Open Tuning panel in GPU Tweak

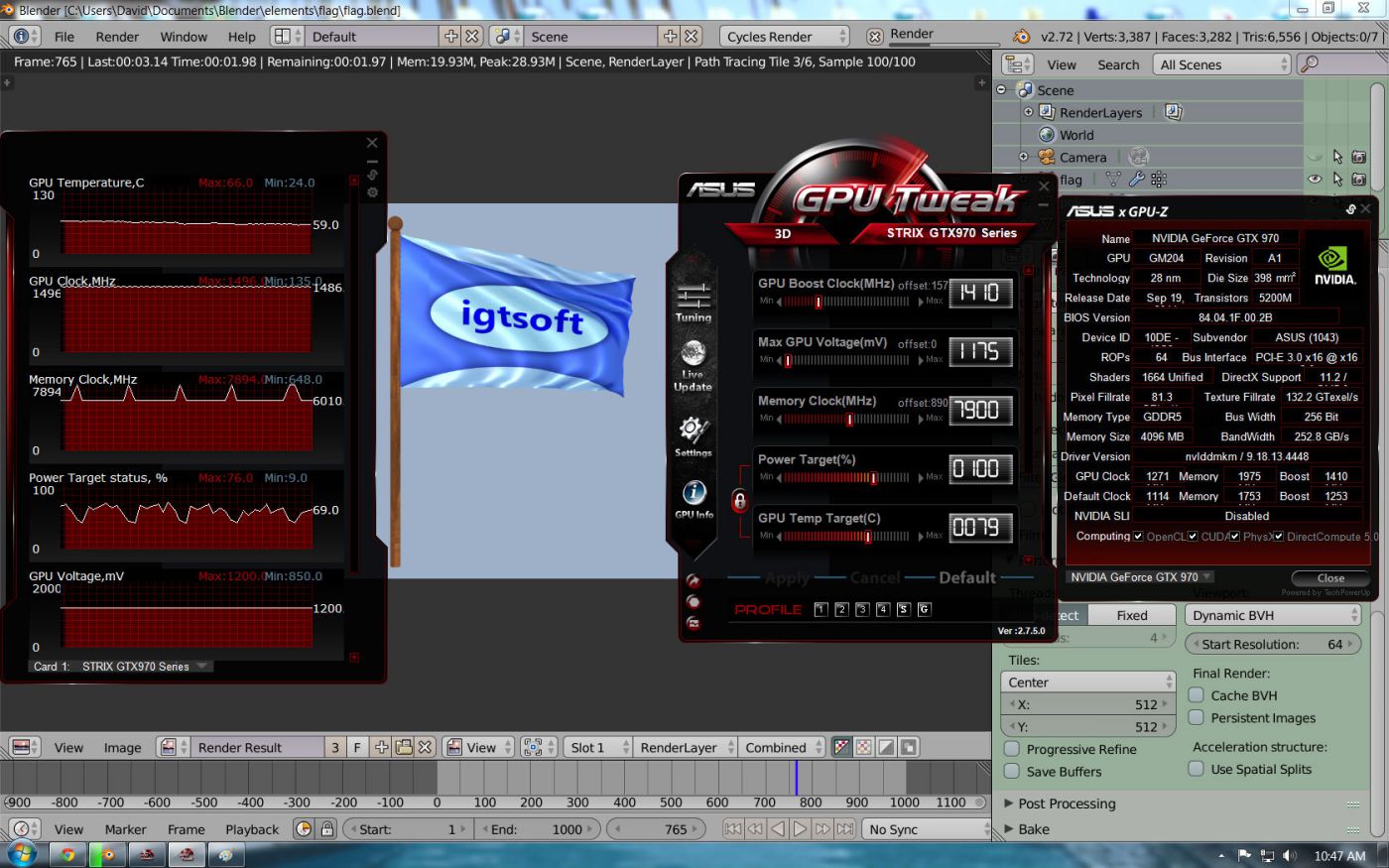coord(693,301)
